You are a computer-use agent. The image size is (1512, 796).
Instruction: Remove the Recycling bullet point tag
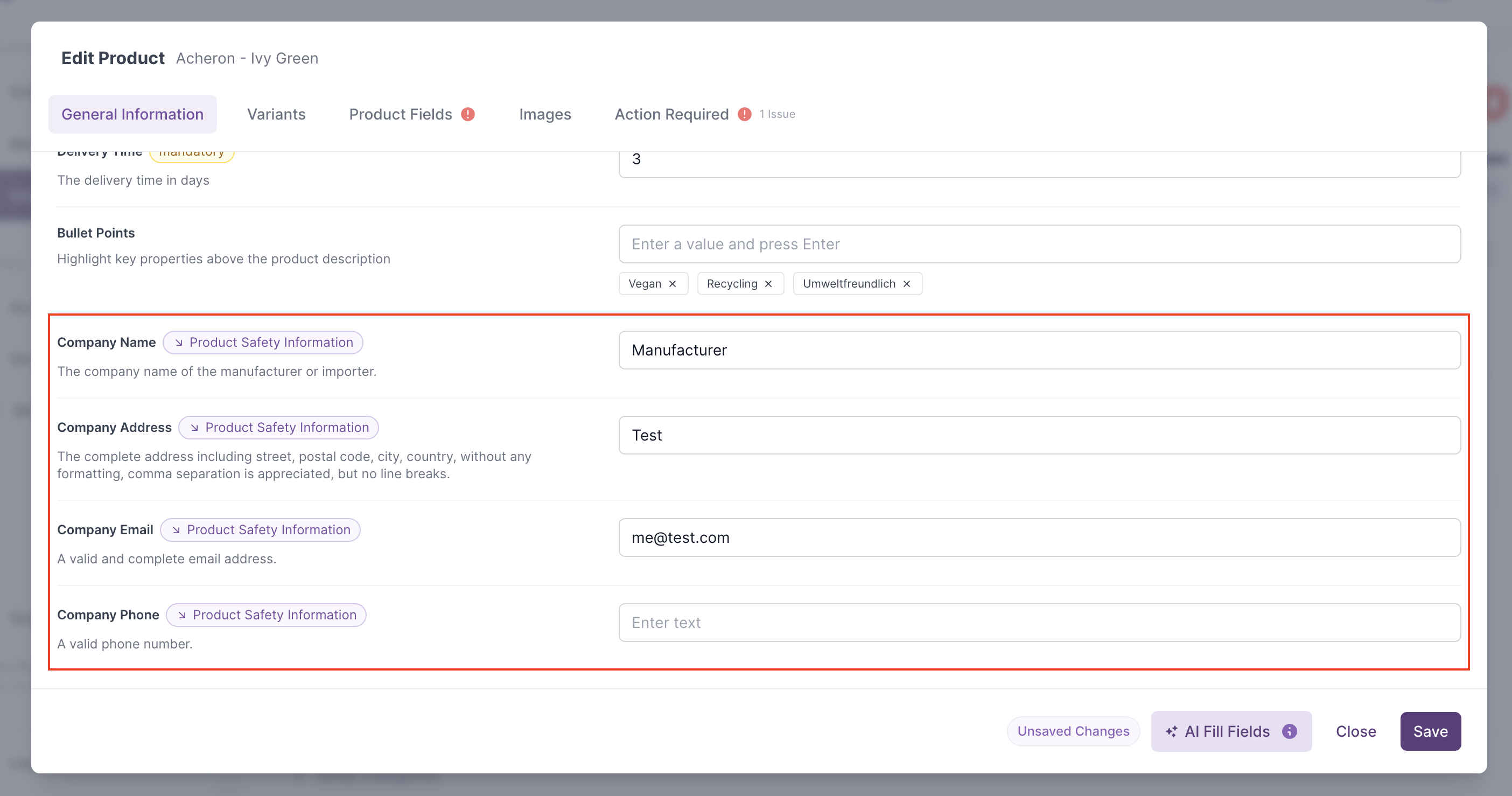coord(768,283)
